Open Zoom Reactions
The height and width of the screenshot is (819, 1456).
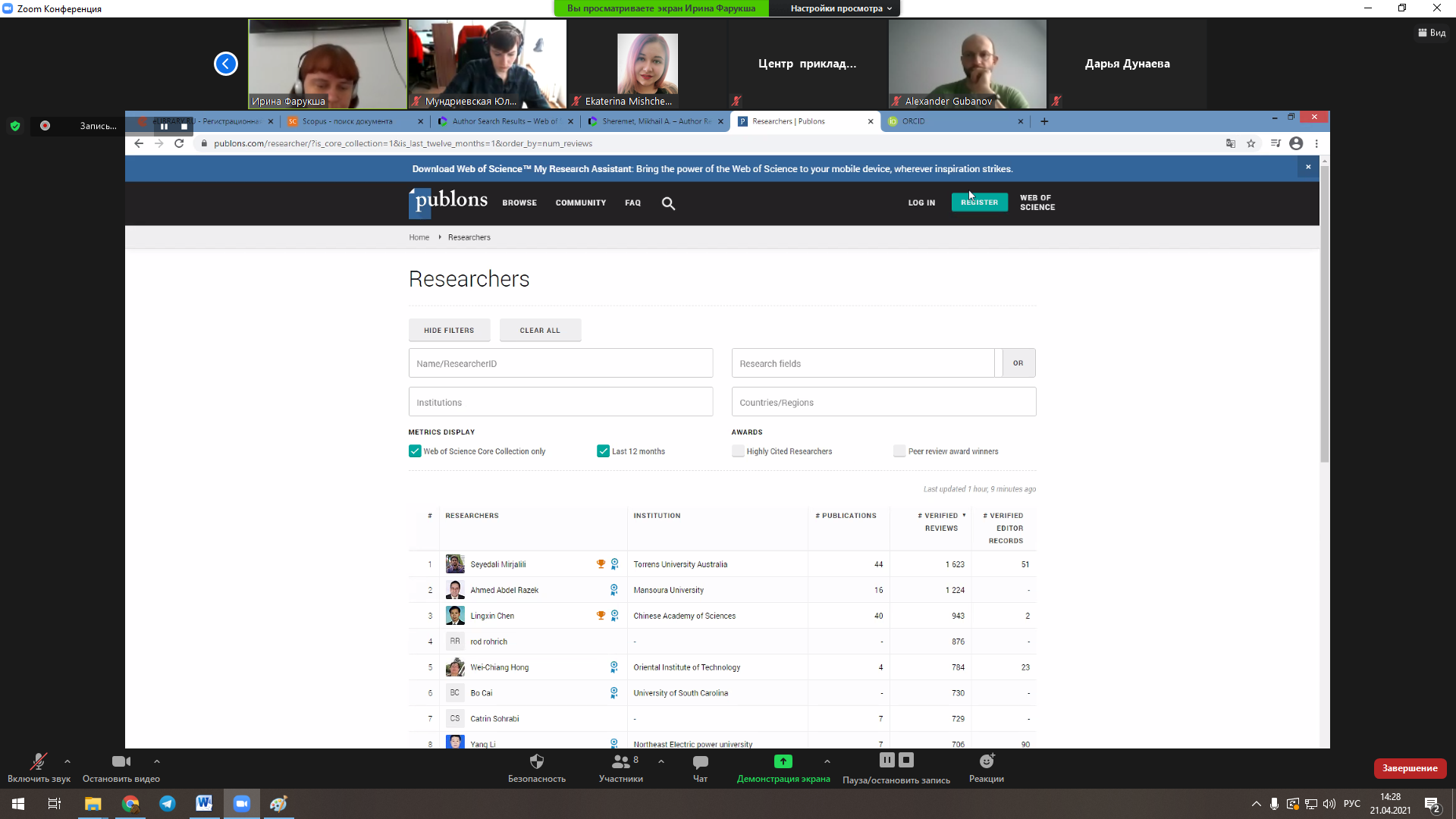tap(987, 768)
